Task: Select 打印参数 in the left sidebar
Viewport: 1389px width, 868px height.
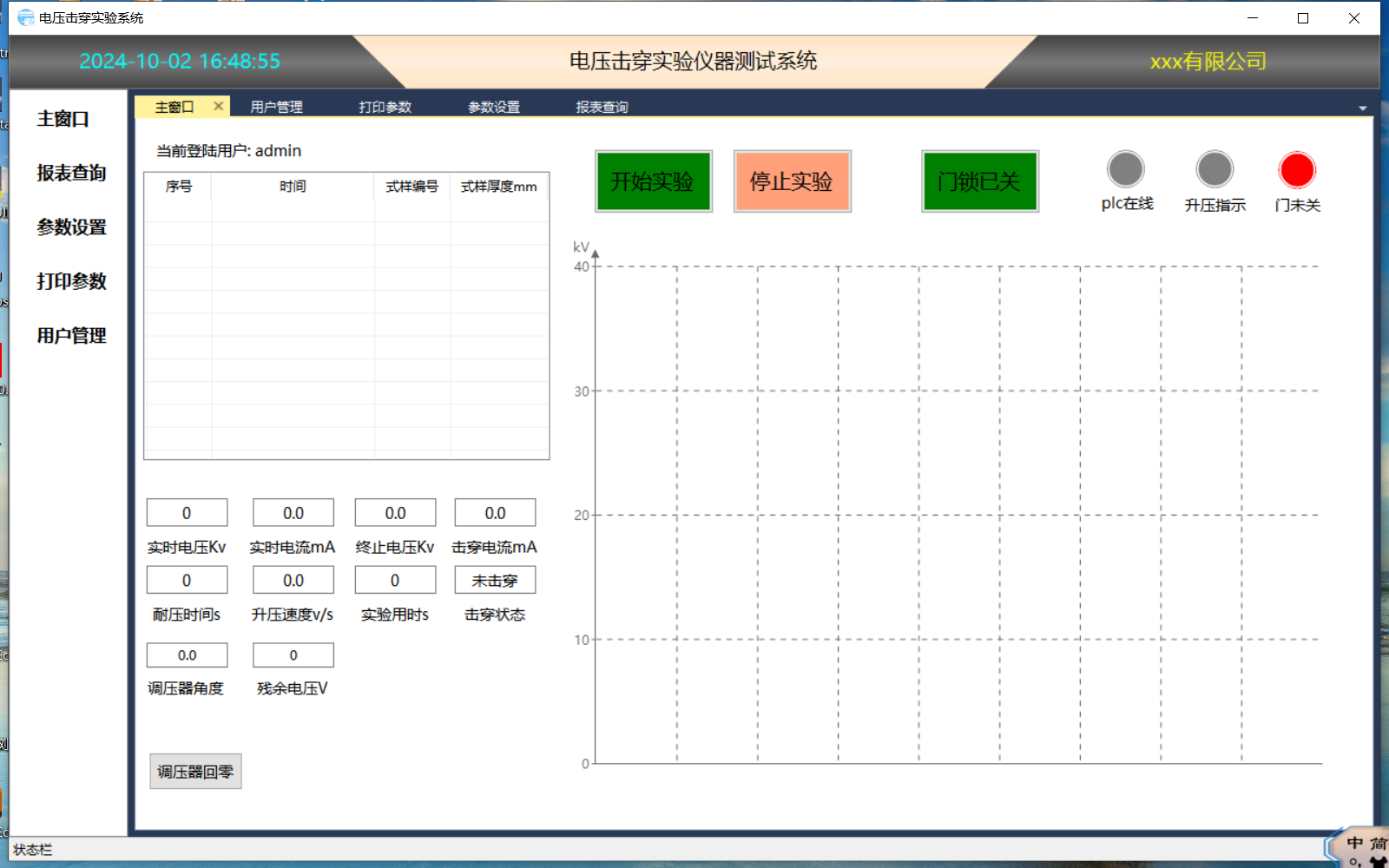Action: [x=71, y=281]
